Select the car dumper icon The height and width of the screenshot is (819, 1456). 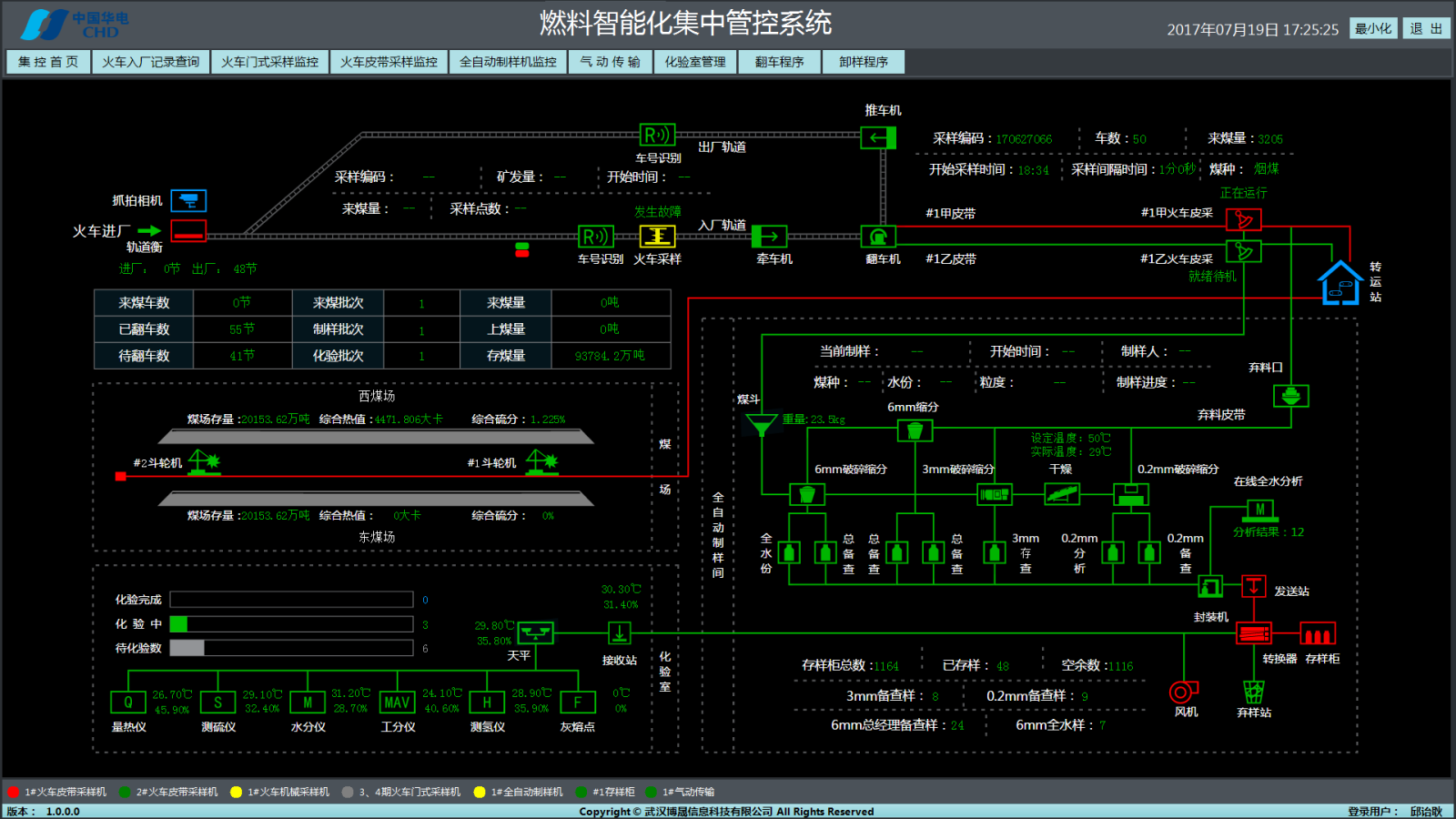tap(878, 237)
